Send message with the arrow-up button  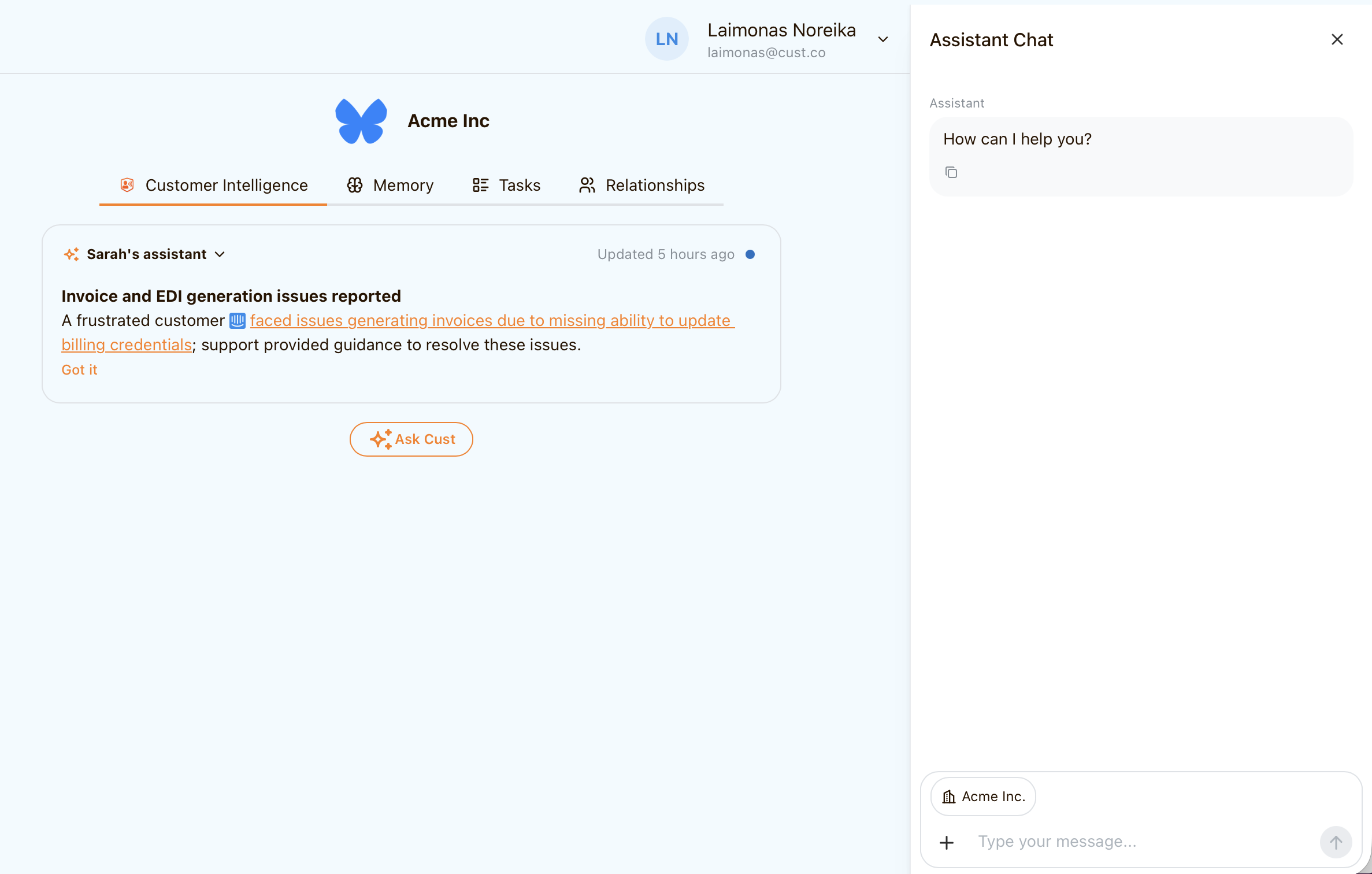(x=1335, y=842)
